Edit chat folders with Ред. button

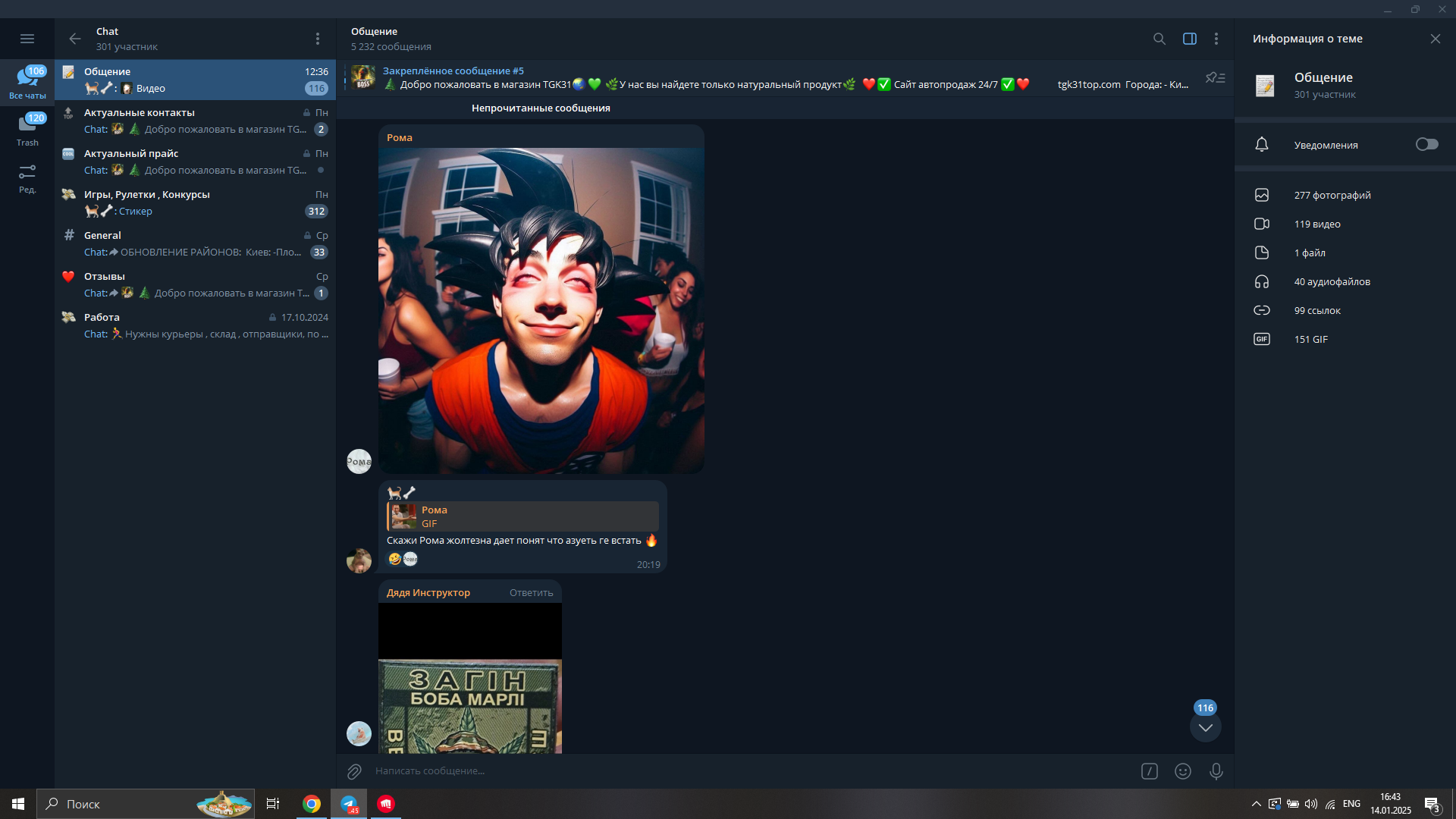pyautogui.click(x=27, y=179)
